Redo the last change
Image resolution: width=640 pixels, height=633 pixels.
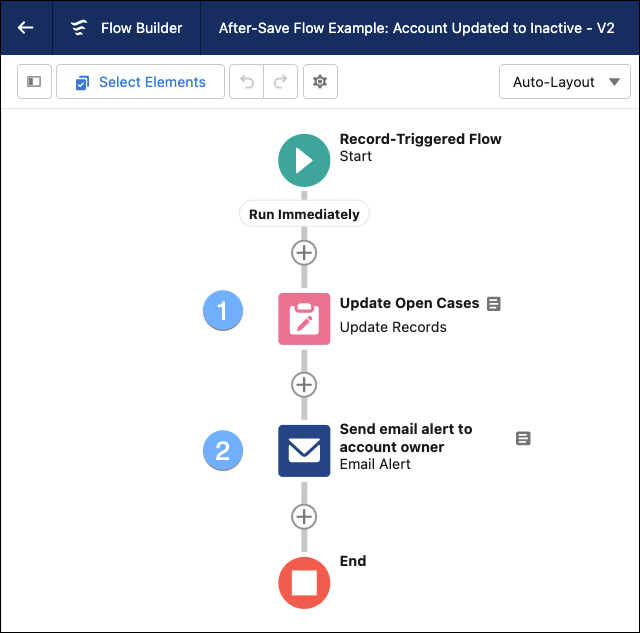point(280,82)
